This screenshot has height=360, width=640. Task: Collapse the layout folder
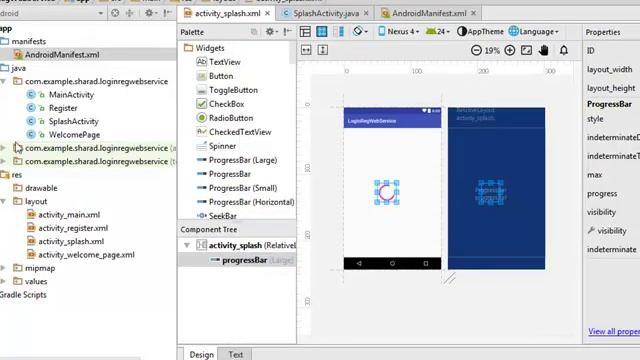pyautogui.click(x=3, y=201)
